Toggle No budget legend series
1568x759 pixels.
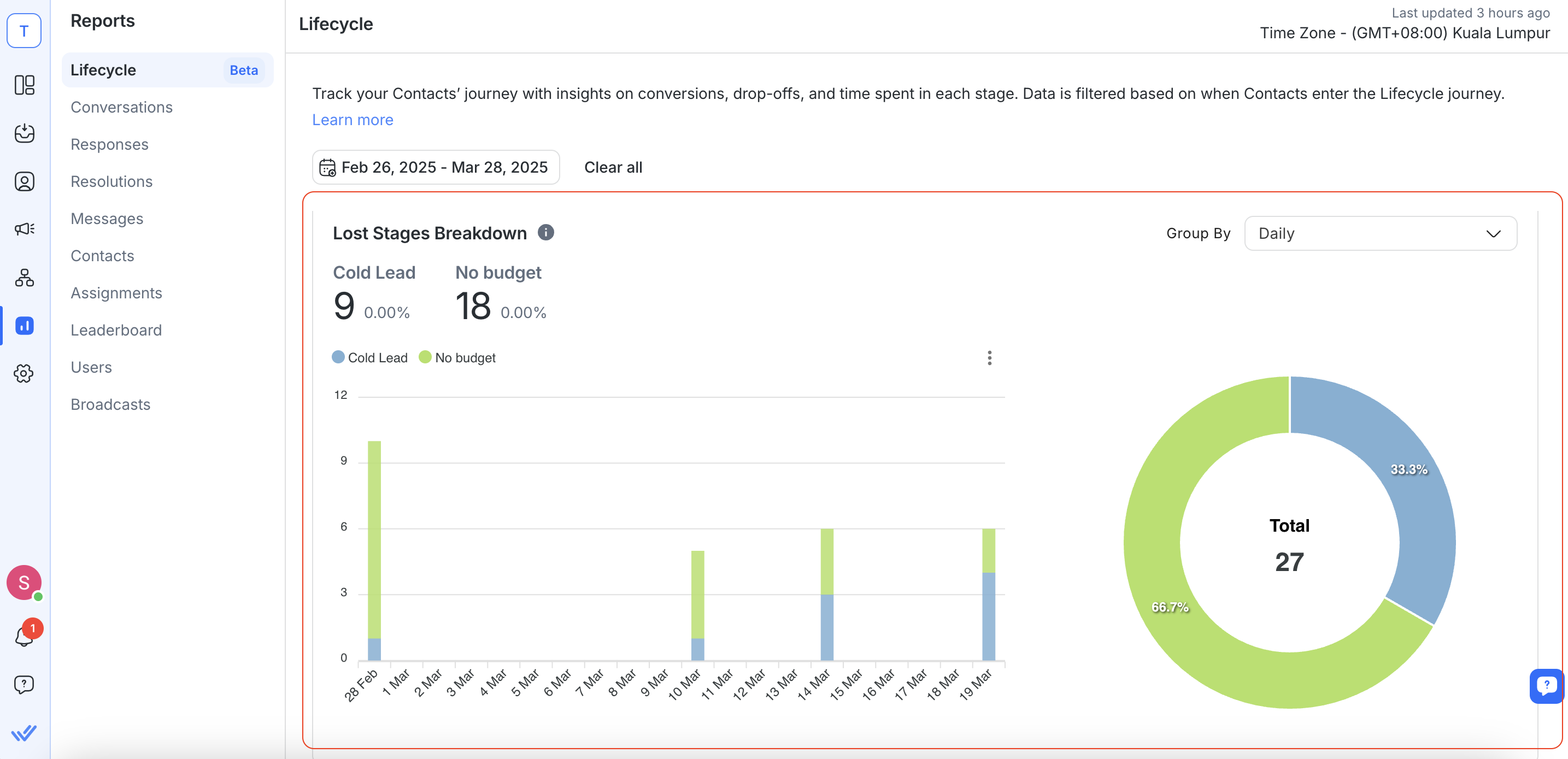pos(458,357)
